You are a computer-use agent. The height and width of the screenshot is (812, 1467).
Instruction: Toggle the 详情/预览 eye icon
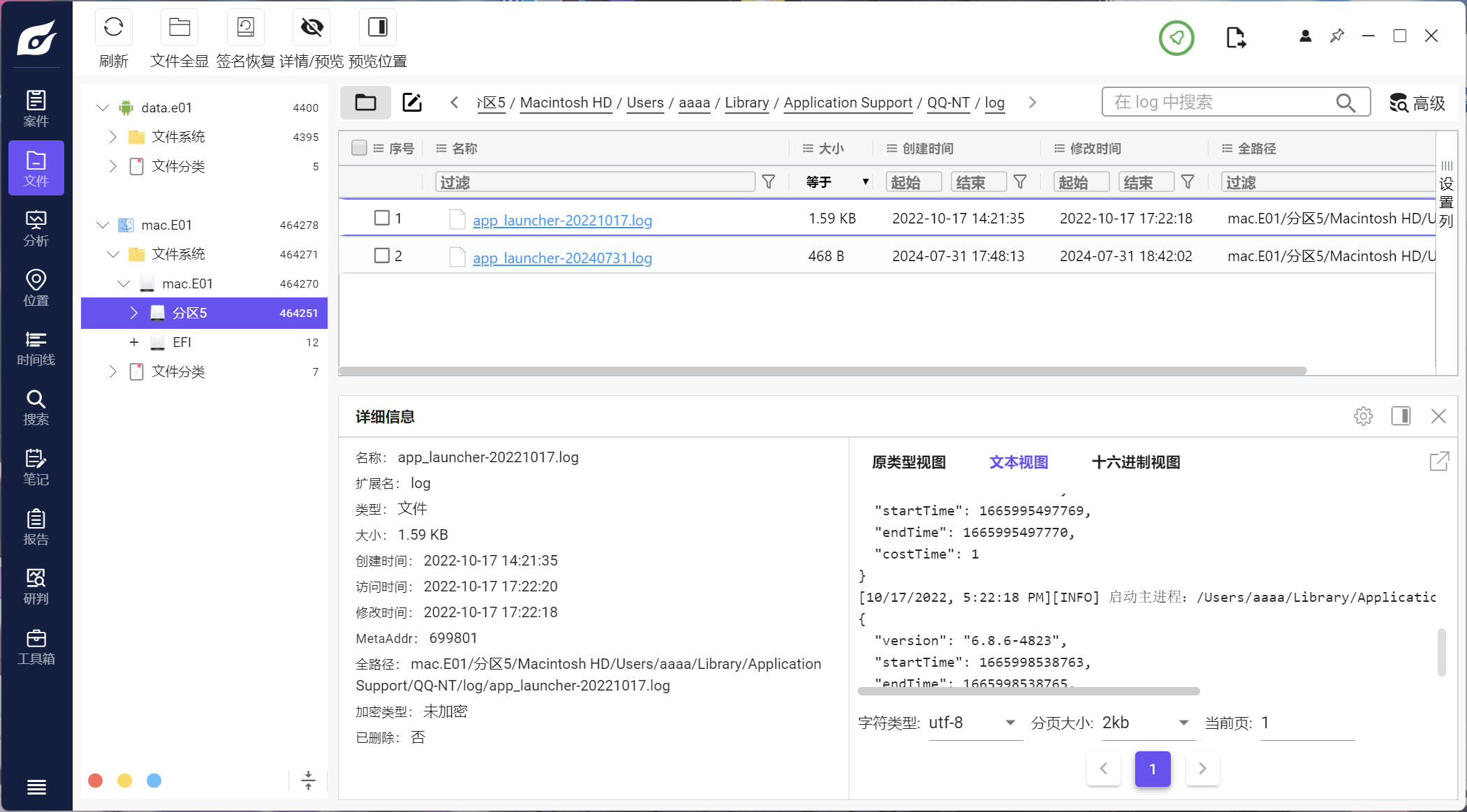(312, 27)
